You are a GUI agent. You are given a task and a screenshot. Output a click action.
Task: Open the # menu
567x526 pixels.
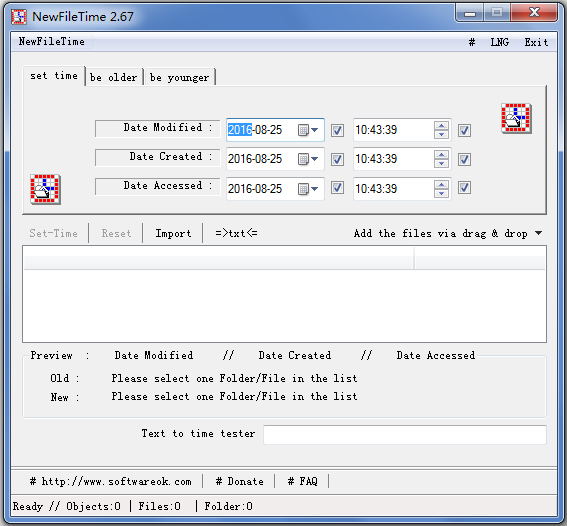[x=472, y=42]
